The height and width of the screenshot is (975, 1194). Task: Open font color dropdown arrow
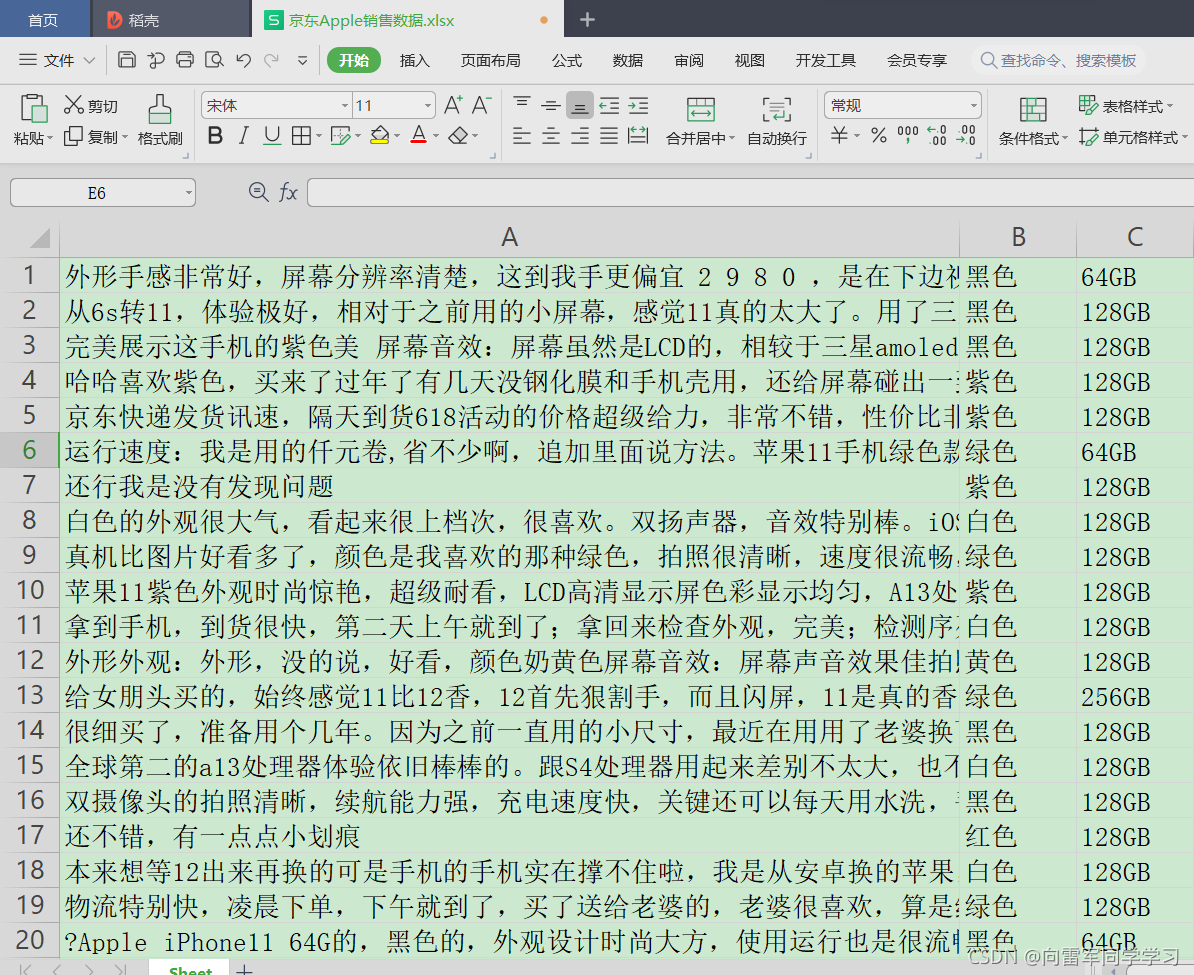click(436, 136)
